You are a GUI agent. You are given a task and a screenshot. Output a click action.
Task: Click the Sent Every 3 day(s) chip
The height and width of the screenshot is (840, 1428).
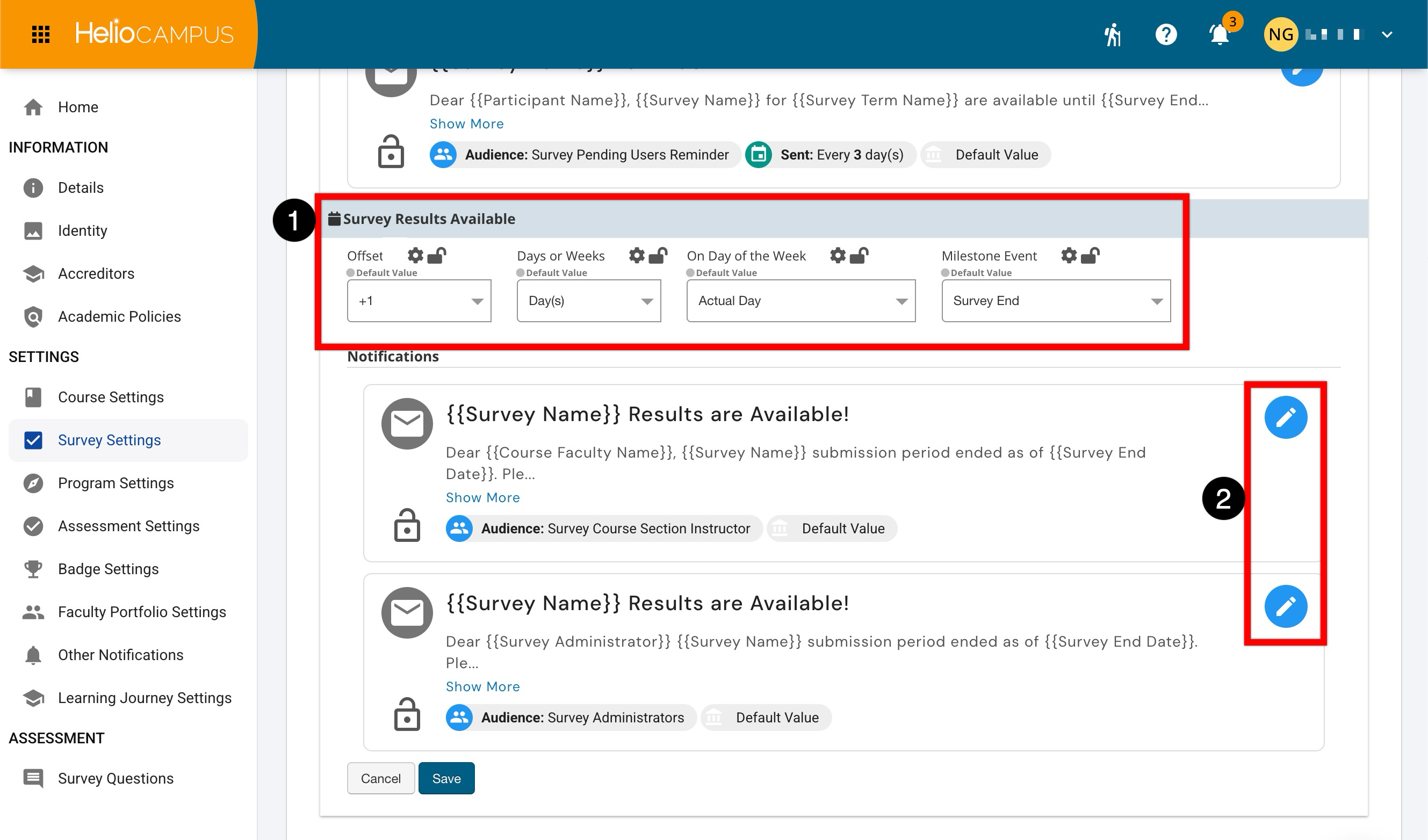(x=831, y=155)
